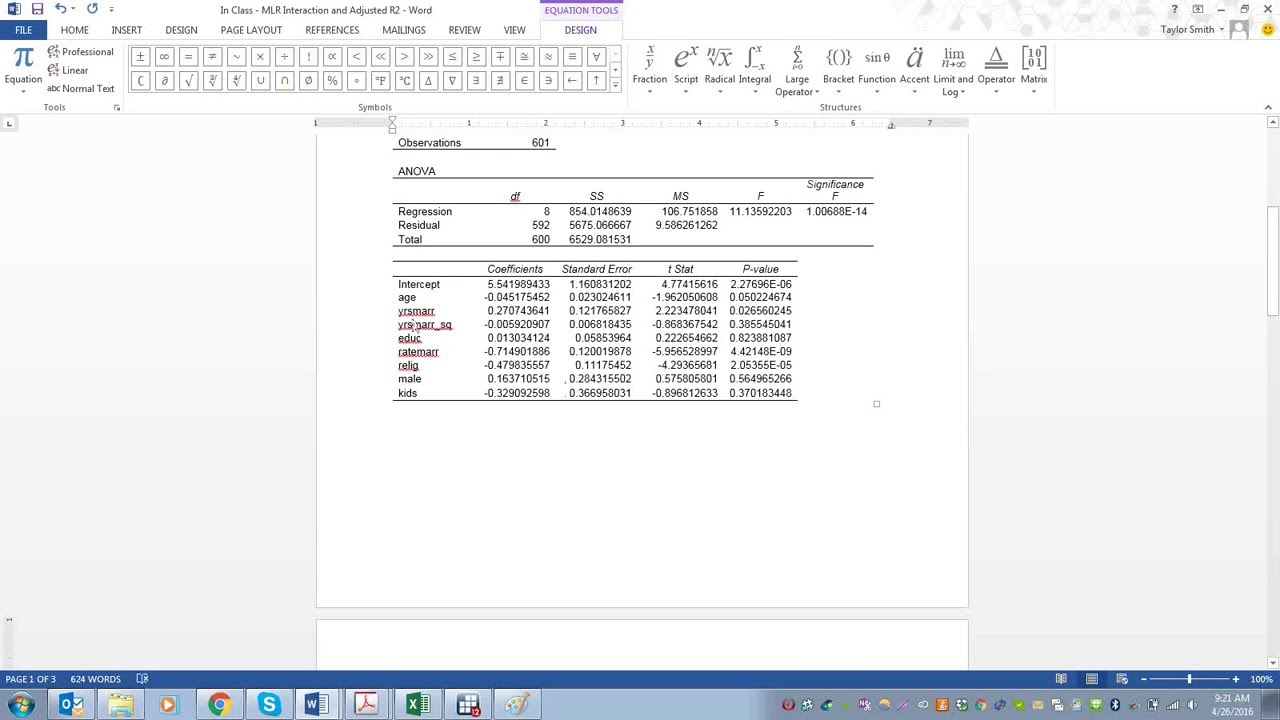1280x720 pixels.
Task: Insert the division sign symbol
Action: point(284,57)
